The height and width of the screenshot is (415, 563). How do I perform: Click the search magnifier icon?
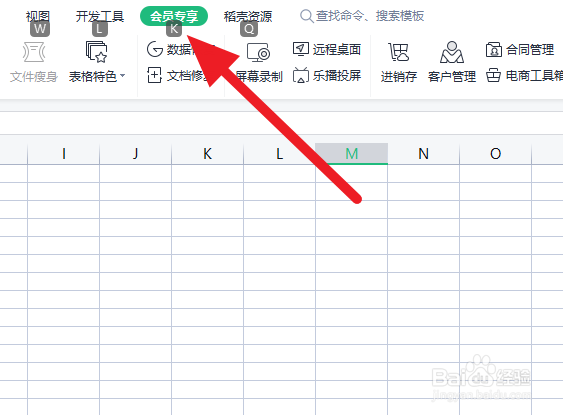tap(306, 16)
